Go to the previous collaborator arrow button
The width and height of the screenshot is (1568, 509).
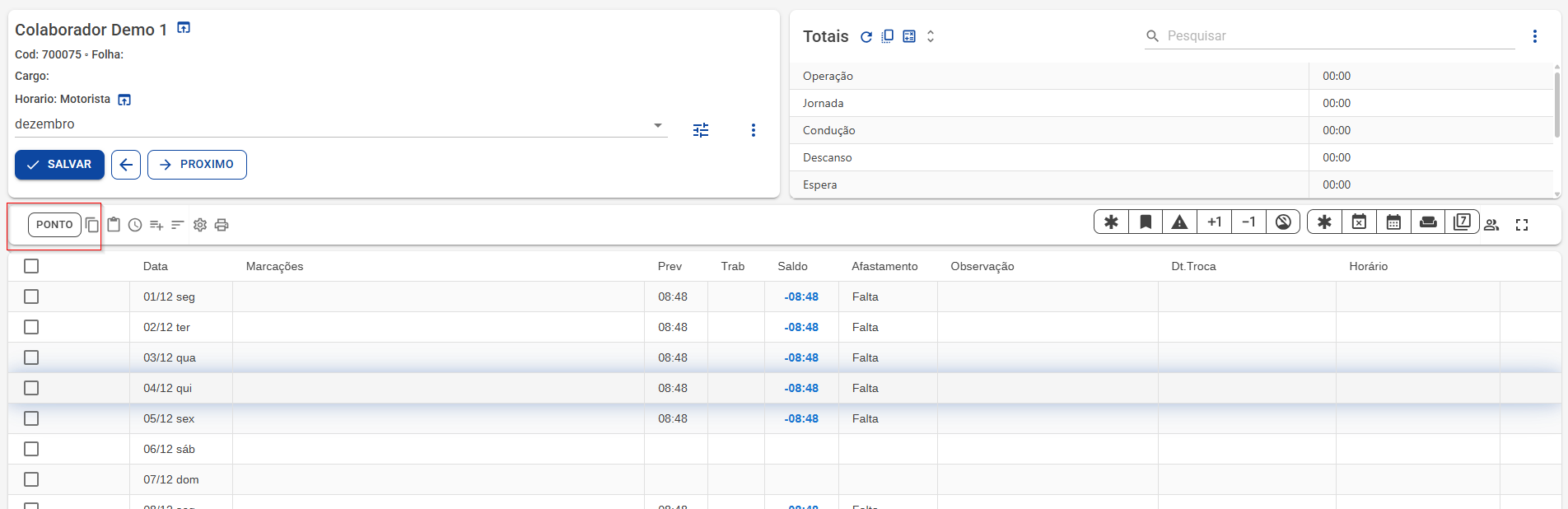126,165
